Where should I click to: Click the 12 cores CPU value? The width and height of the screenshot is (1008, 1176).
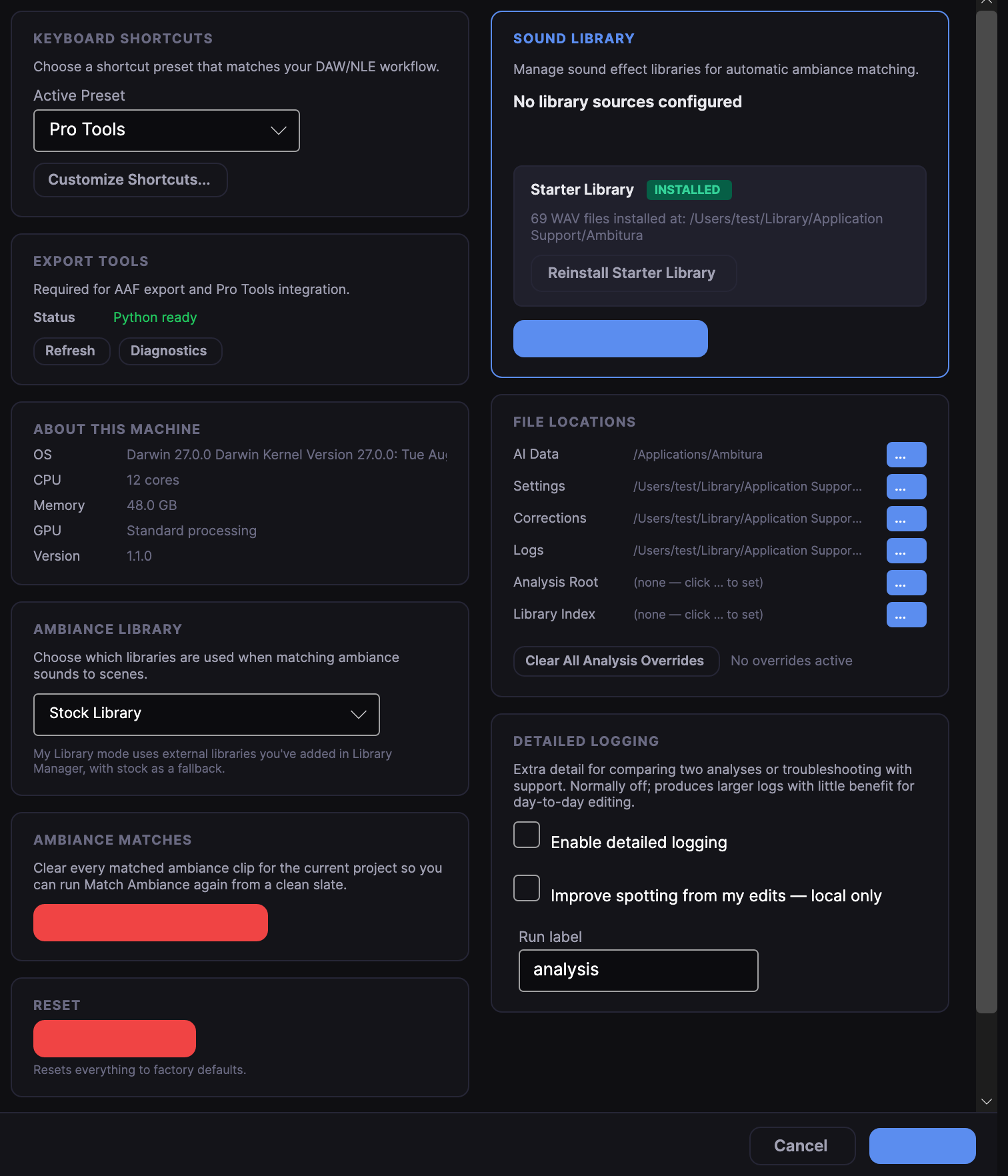coord(153,481)
